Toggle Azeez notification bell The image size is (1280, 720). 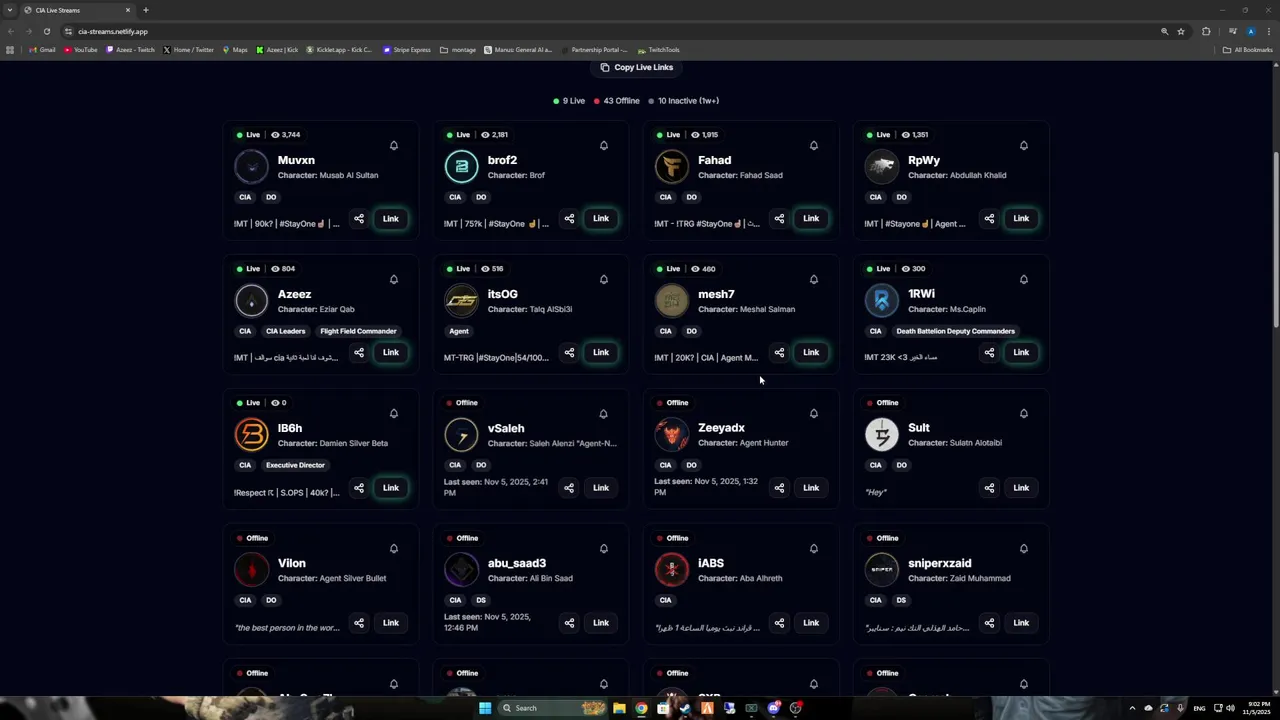(x=394, y=280)
